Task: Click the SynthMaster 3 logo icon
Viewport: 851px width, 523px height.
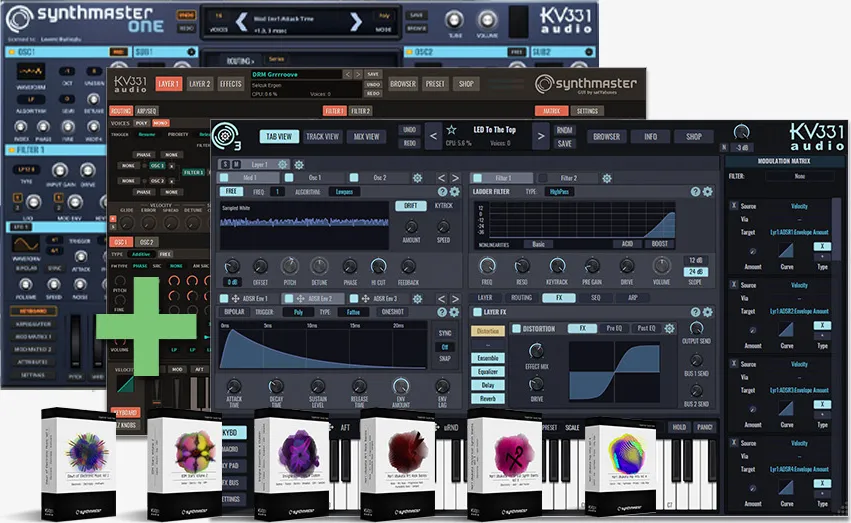Action: (x=226, y=136)
